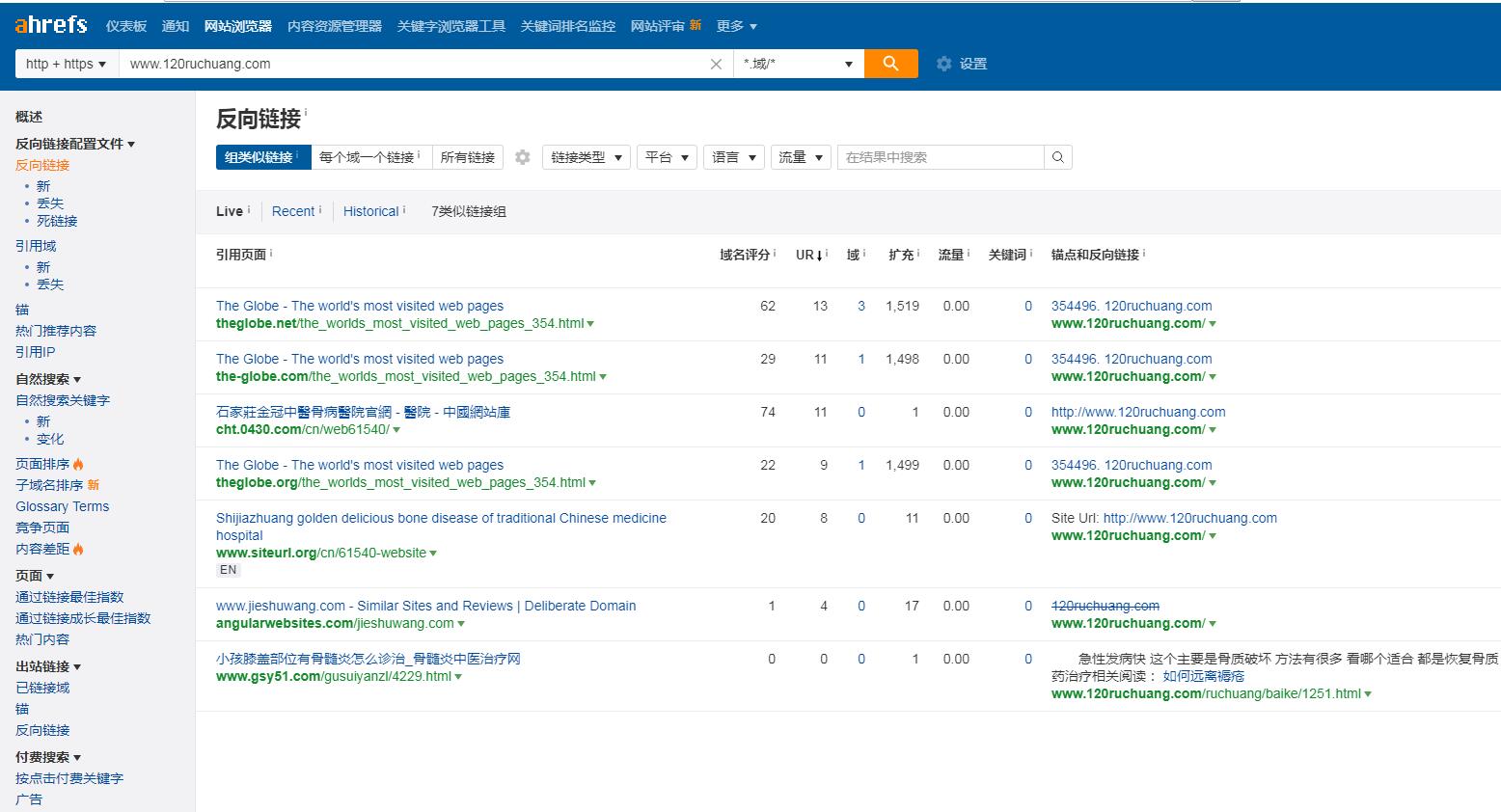This screenshot has width=1501, height=812.
Task: Click the magnifier in the results search box
Action: click(1058, 157)
